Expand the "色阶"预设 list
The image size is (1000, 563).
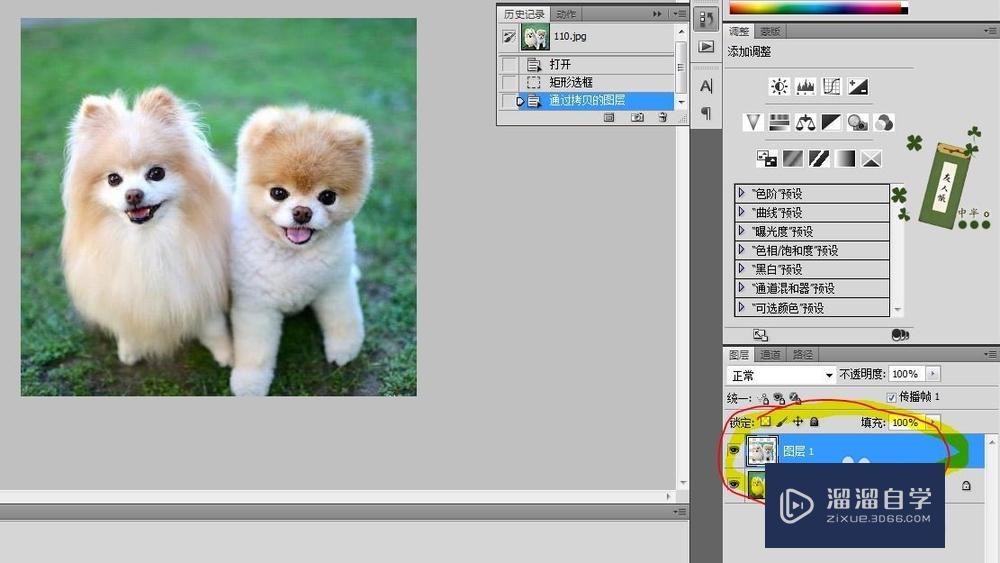pyautogui.click(x=741, y=193)
